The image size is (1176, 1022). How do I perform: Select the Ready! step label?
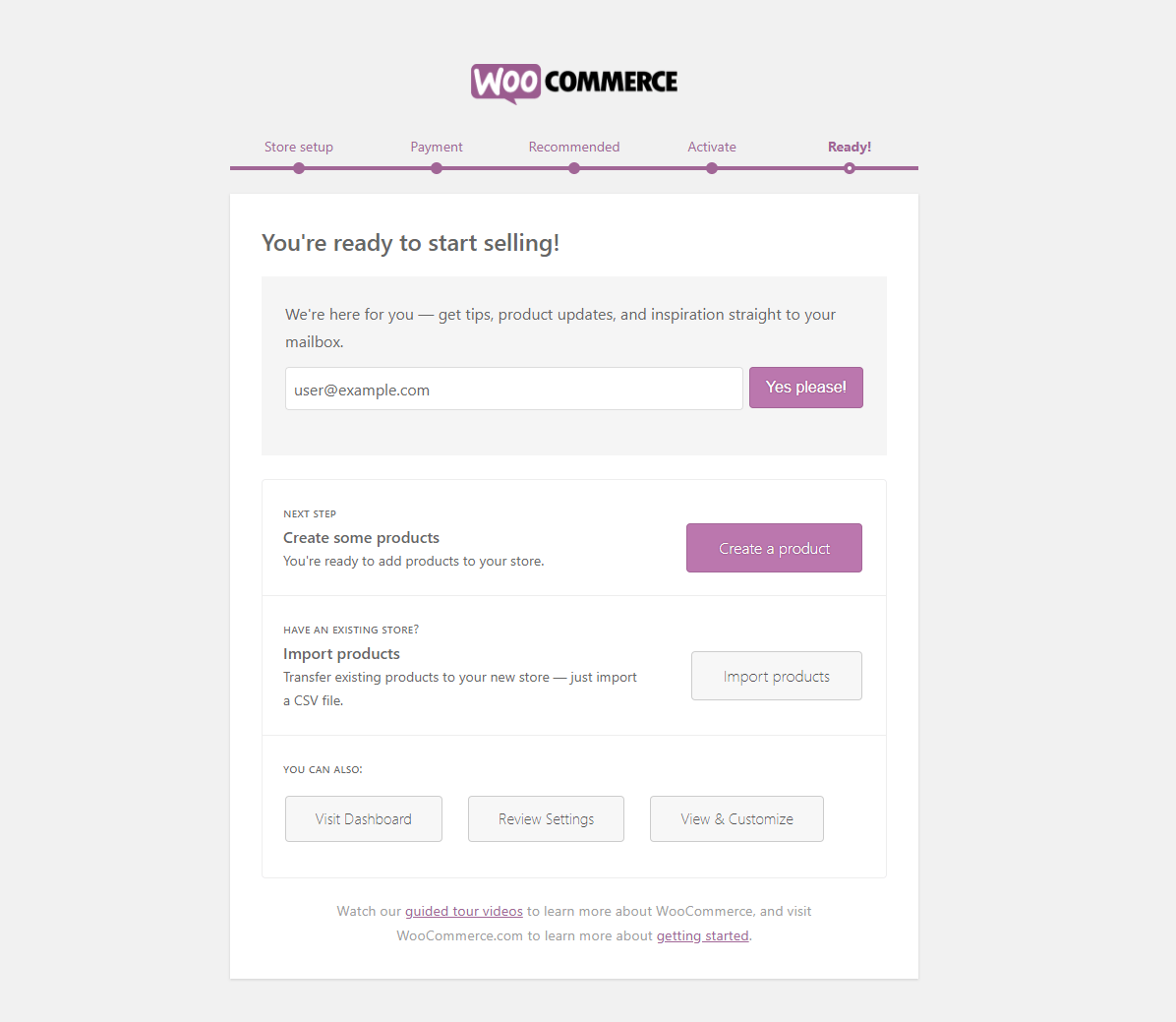849,148
